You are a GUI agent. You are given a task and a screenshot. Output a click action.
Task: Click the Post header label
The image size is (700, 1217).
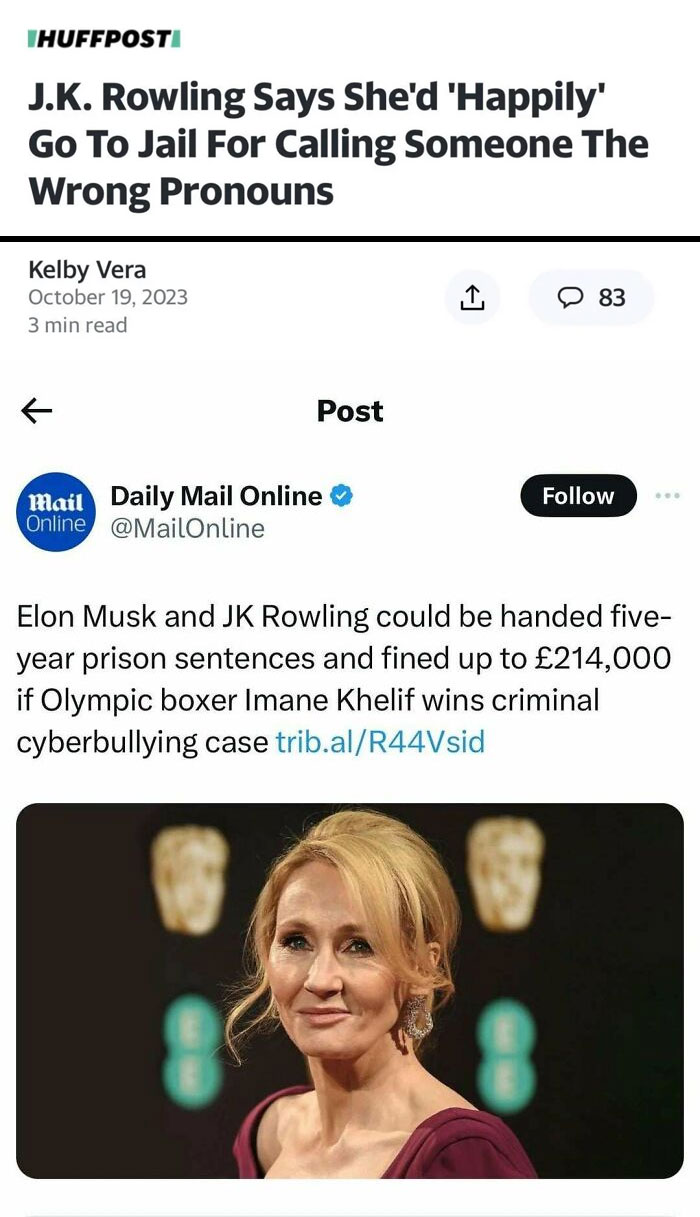pos(348,410)
